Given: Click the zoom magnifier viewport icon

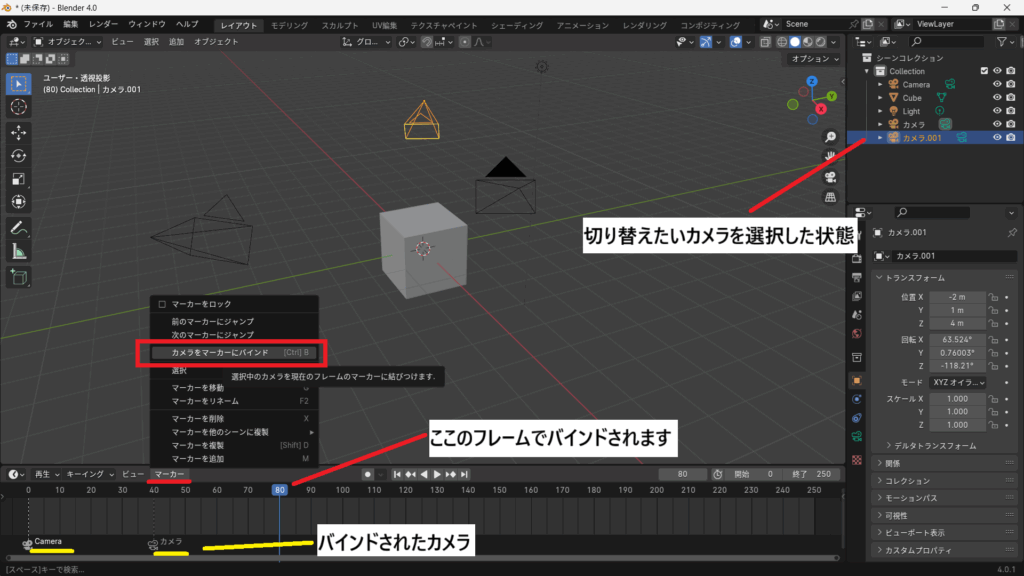Looking at the screenshot, I should [x=830, y=137].
